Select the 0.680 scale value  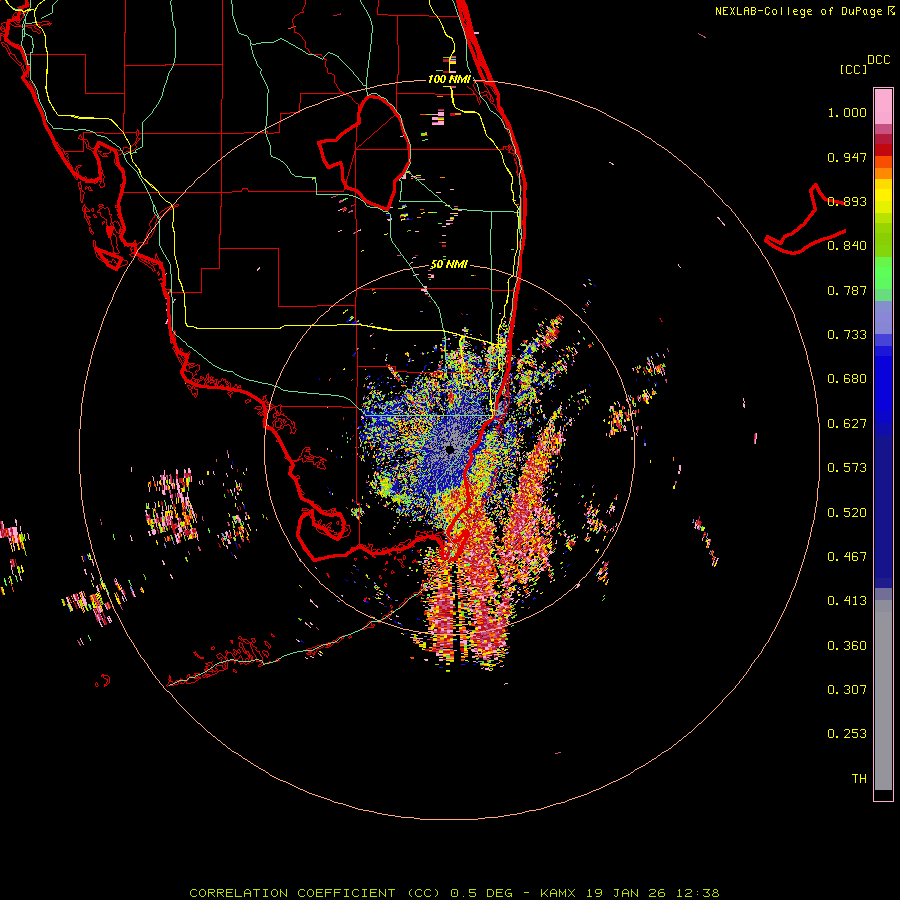point(847,379)
